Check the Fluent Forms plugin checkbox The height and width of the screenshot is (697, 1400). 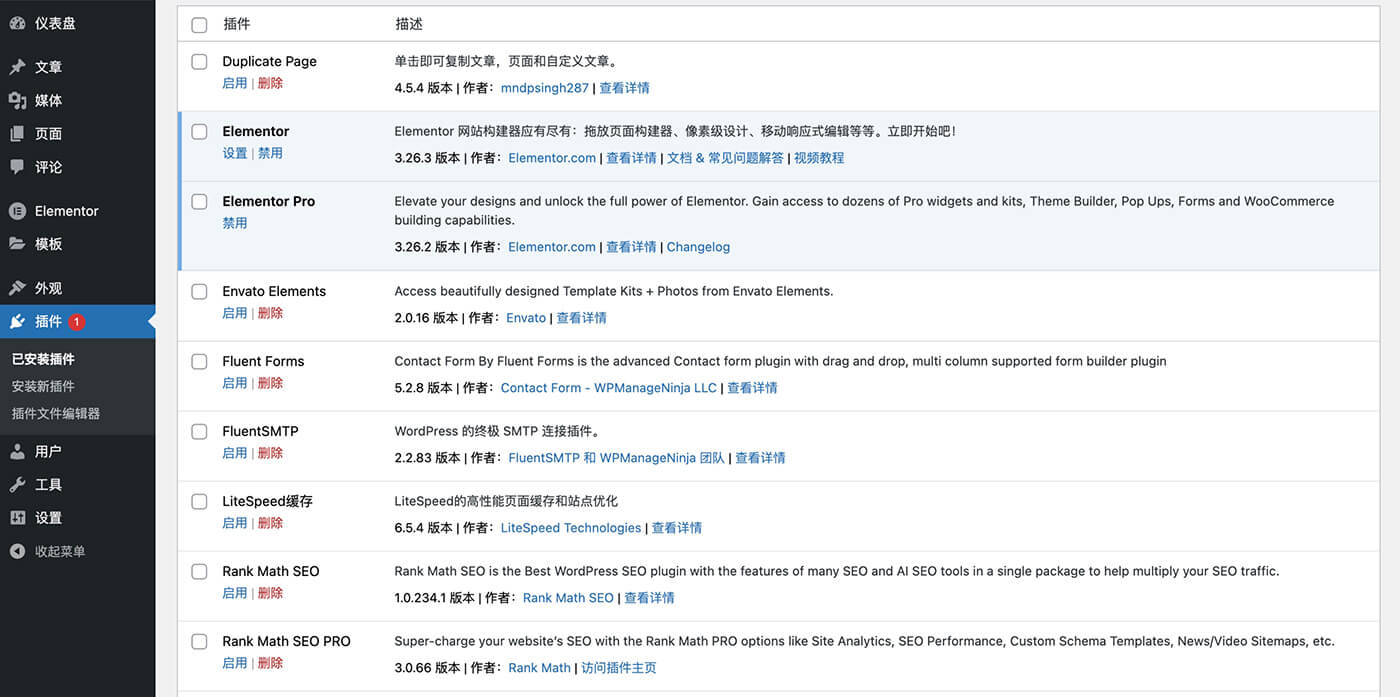click(199, 362)
